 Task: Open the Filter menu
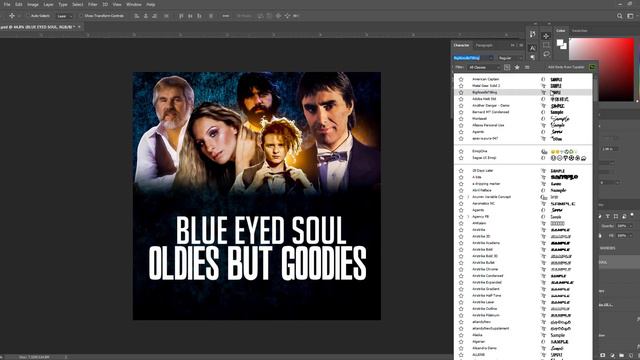point(93,4)
